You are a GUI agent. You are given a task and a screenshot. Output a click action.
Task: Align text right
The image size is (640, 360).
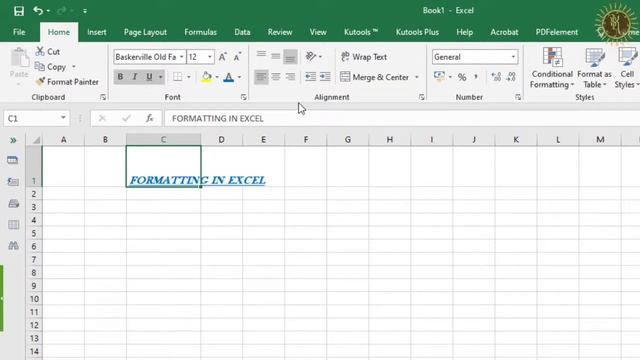(291, 77)
